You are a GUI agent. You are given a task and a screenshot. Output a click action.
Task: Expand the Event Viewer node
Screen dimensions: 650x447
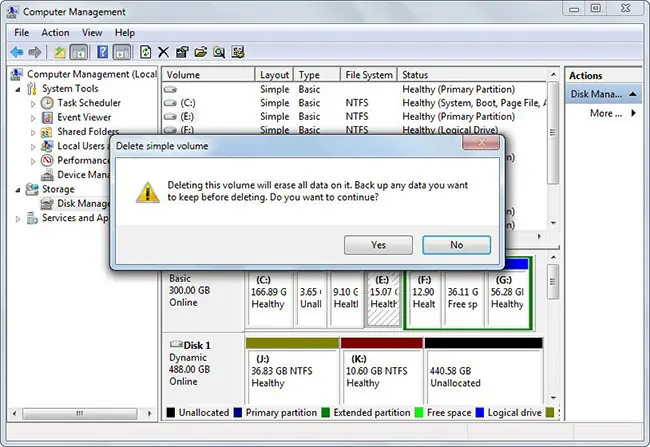tap(33, 118)
